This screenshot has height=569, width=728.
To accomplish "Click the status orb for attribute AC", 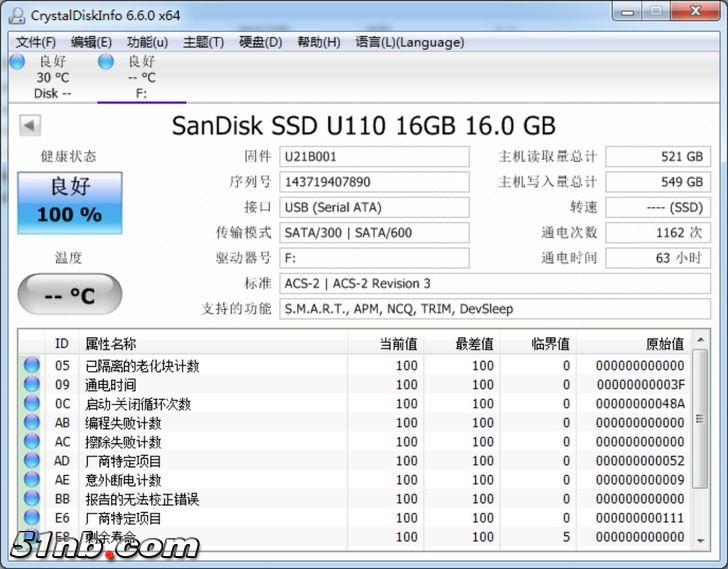I will (32, 441).
